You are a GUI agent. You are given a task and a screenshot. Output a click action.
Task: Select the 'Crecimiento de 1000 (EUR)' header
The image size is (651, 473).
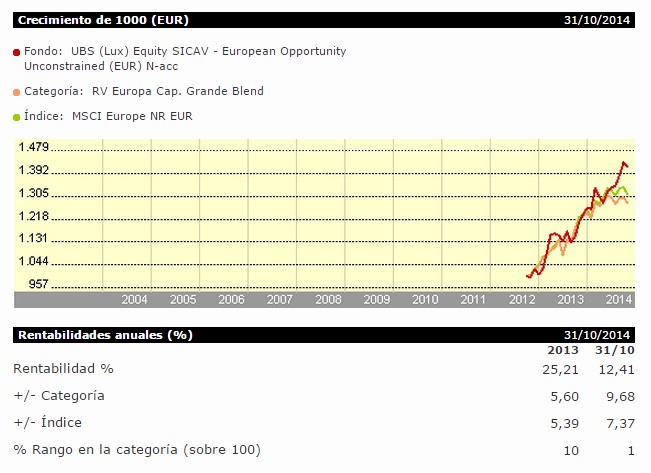103,20
